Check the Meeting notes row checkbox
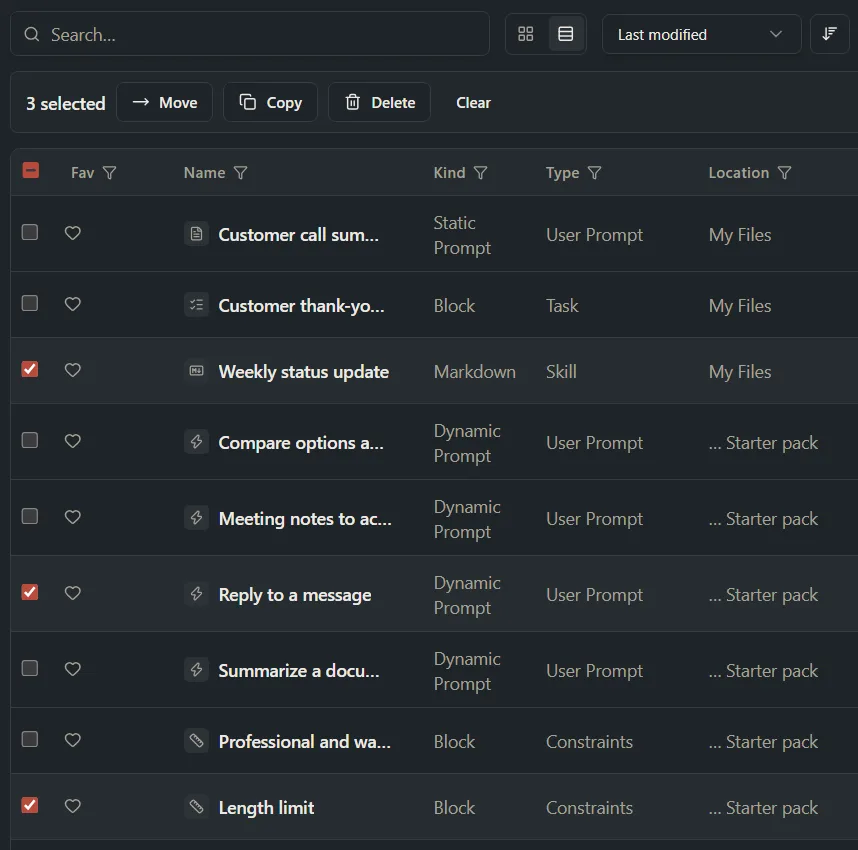Screen dimensions: 858x850 (x=30, y=516)
